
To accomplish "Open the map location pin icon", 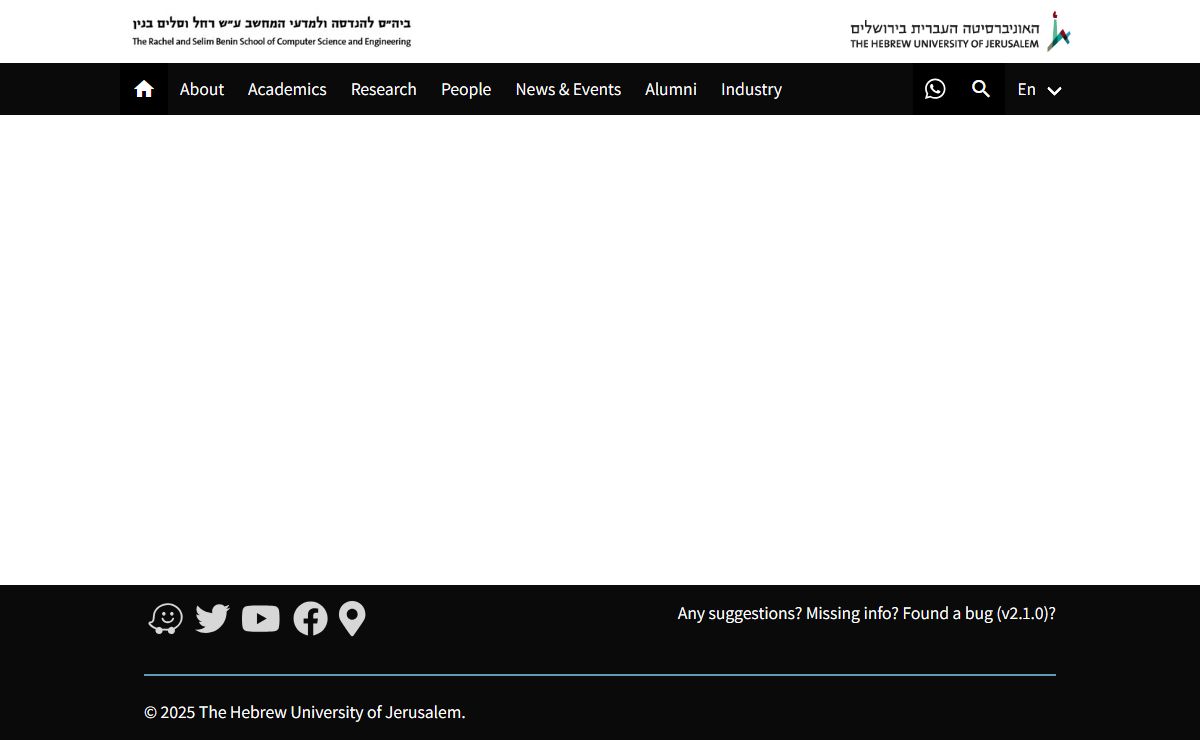I will click(352, 619).
